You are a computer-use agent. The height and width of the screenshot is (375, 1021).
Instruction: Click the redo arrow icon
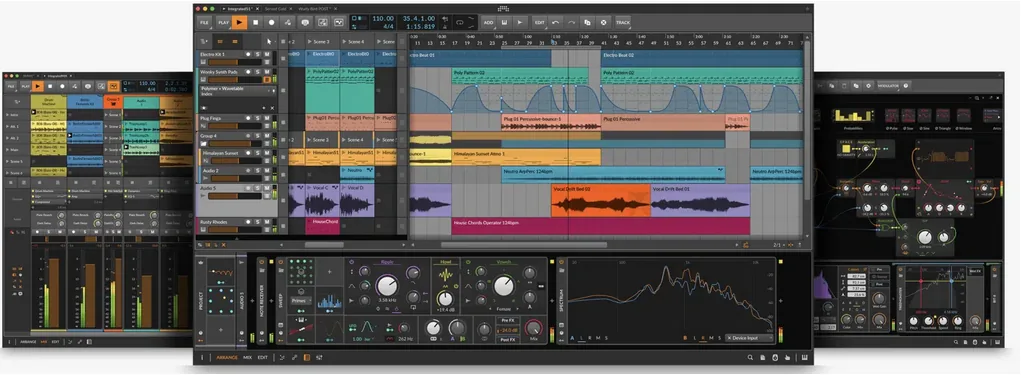pos(571,22)
